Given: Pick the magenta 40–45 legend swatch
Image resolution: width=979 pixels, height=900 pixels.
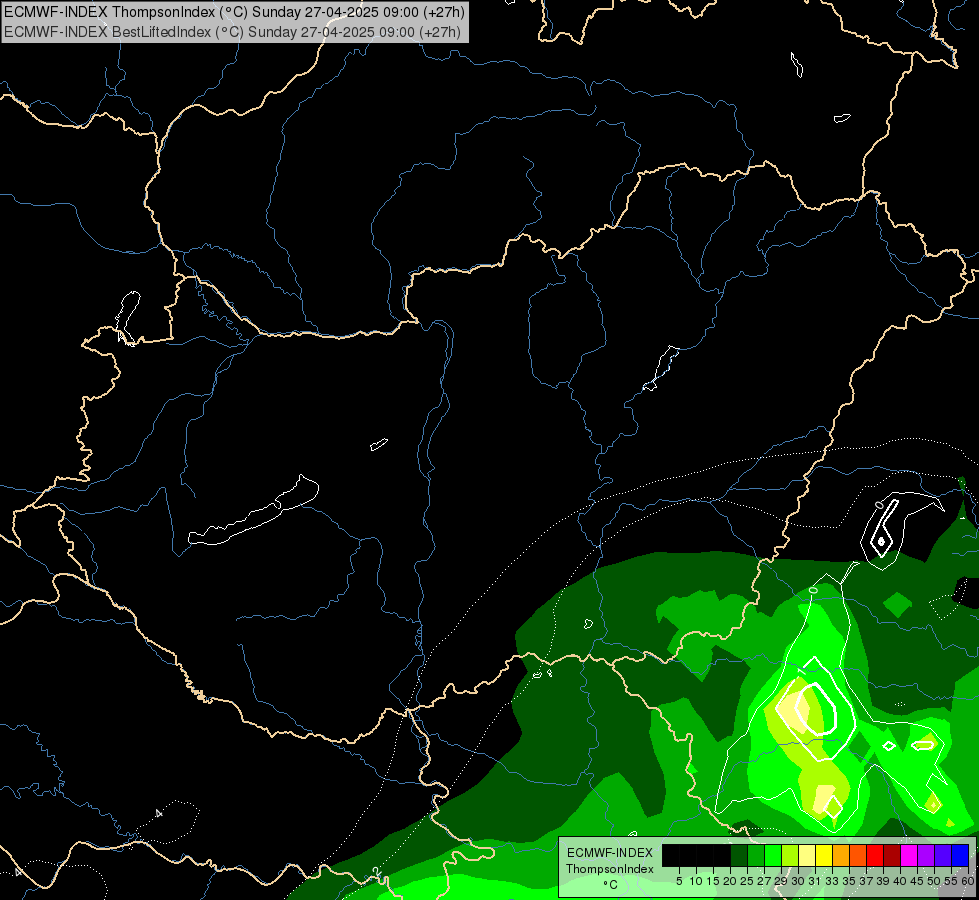Looking at the screenshot, I should pyautogui.click(x=909, y=855).
